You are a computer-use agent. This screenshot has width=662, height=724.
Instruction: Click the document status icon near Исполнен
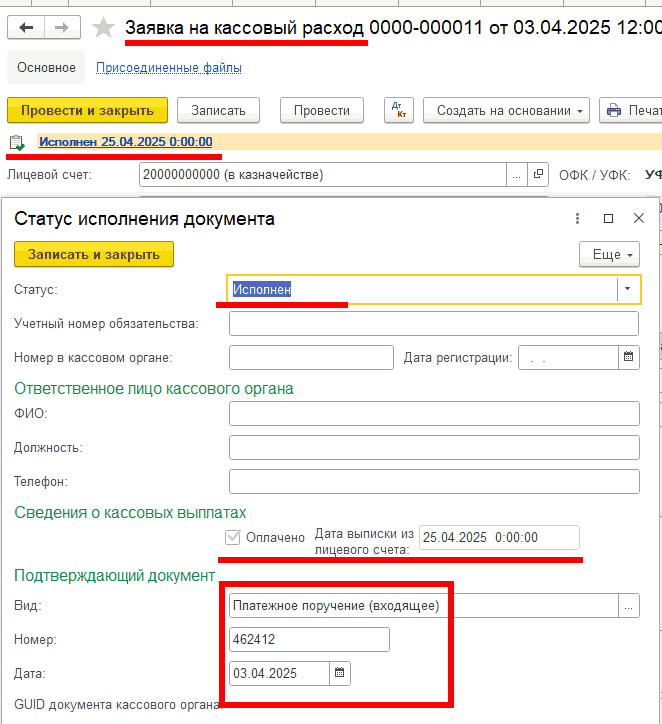point(17,143)
